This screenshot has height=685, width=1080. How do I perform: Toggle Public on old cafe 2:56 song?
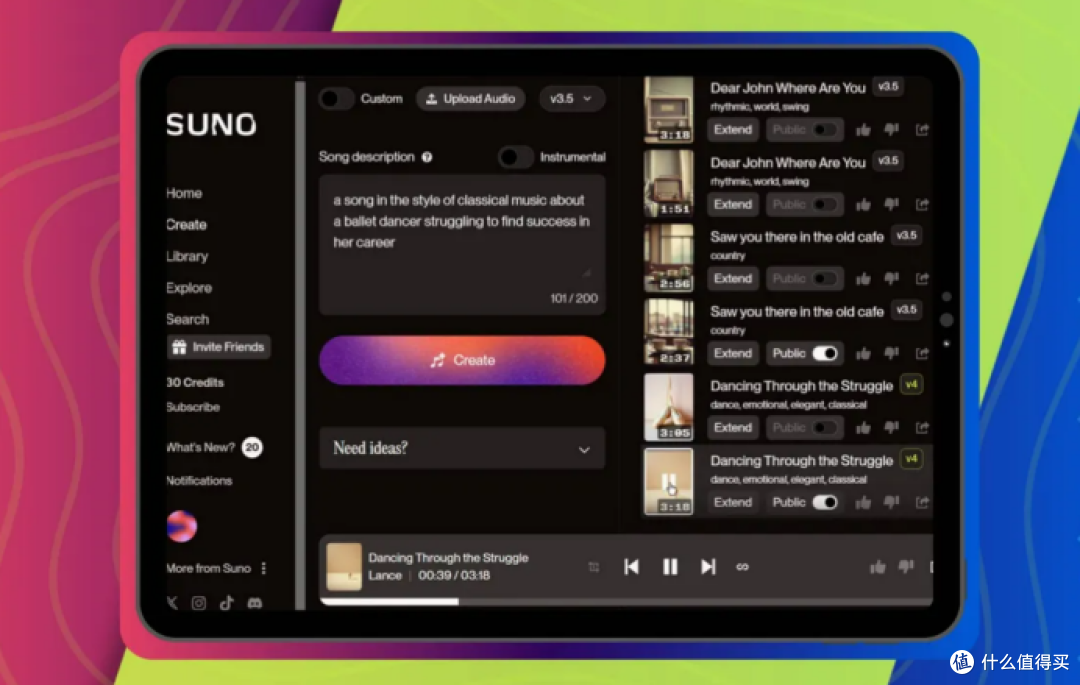coord(824,279)
